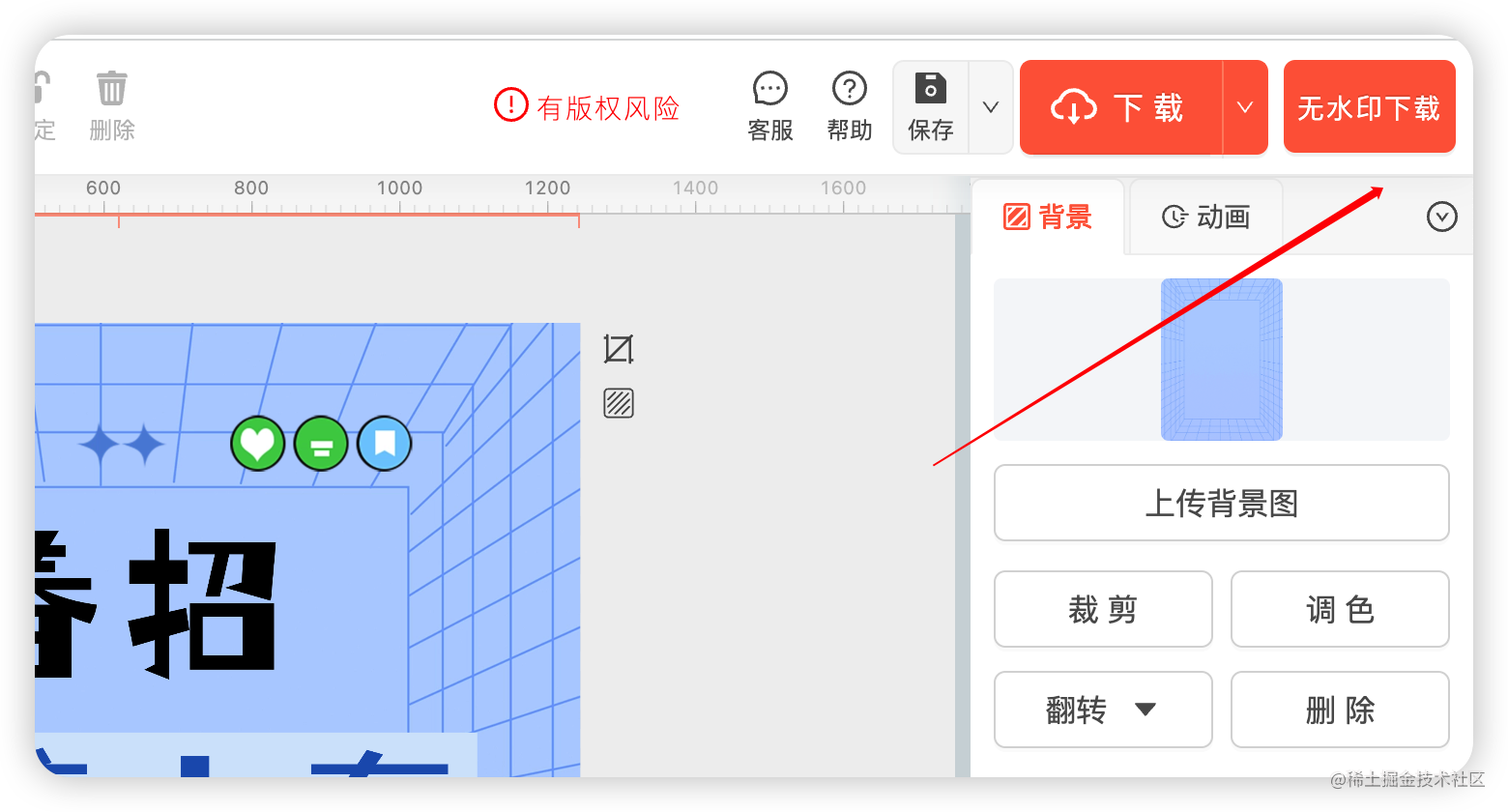Click the green comment icon on canvas
Image resolution: width=1508 pixels, height=812 pixels.
pyautogui.click(x=321, y=444)
